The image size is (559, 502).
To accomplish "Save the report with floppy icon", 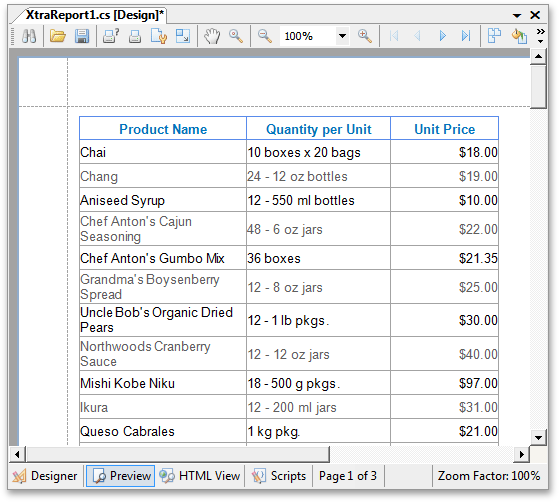I will pos(82,36).
